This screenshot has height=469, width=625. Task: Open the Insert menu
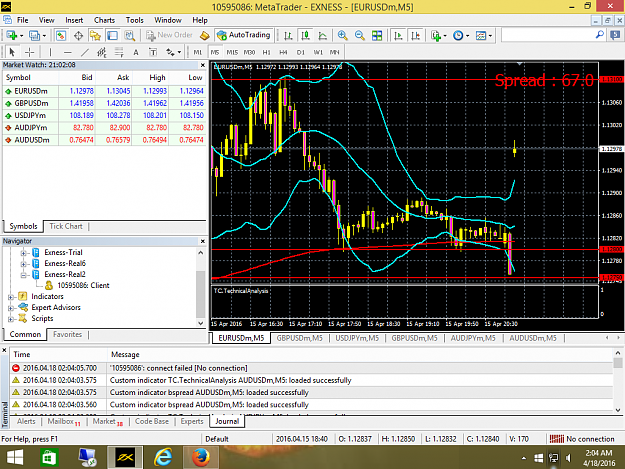[74, 20]
